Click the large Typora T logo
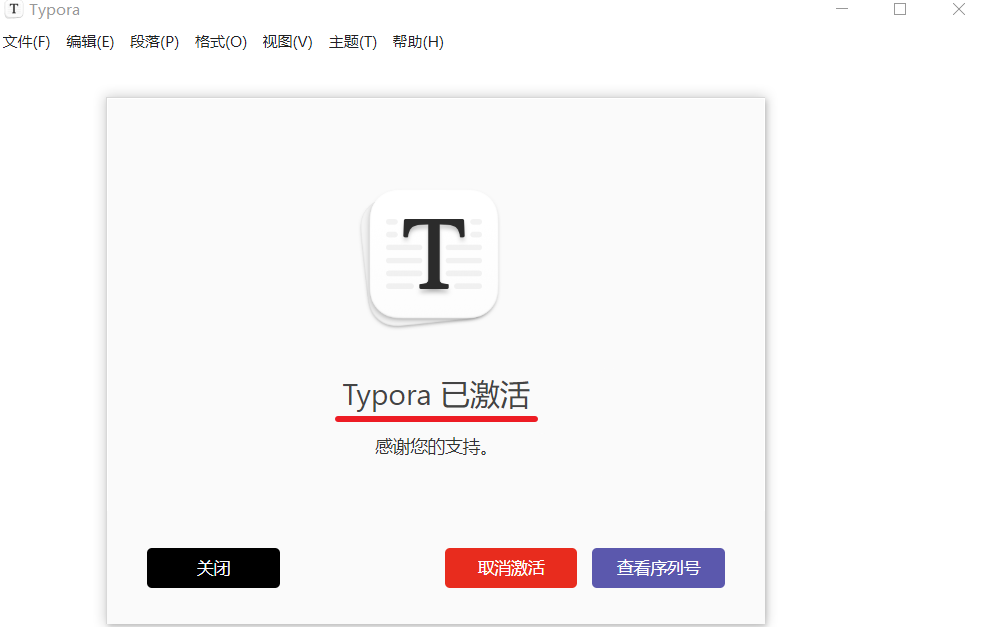The image size is (985, 627). [432, 258]
